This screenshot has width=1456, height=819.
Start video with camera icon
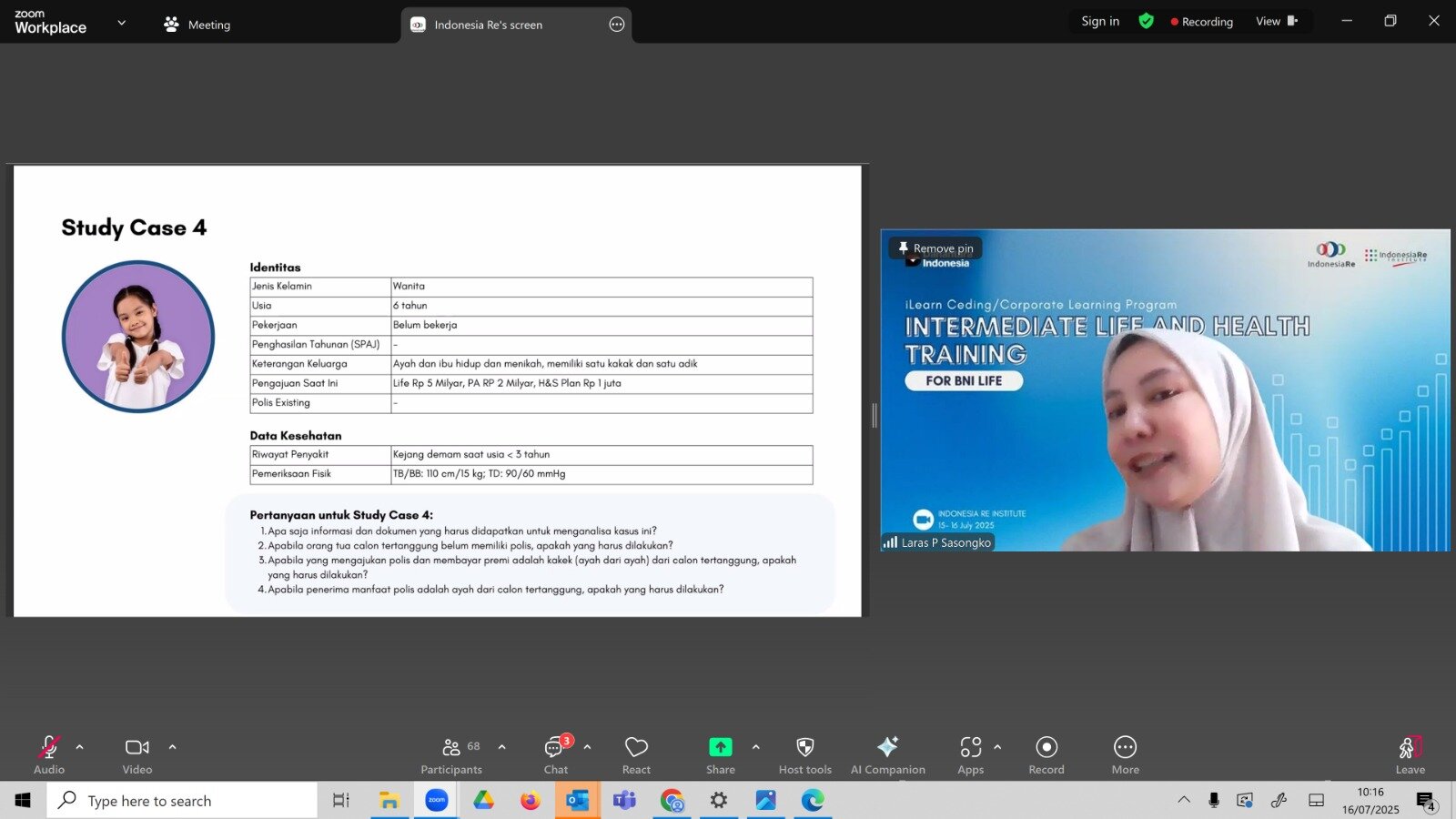click(x=137, y=747)
